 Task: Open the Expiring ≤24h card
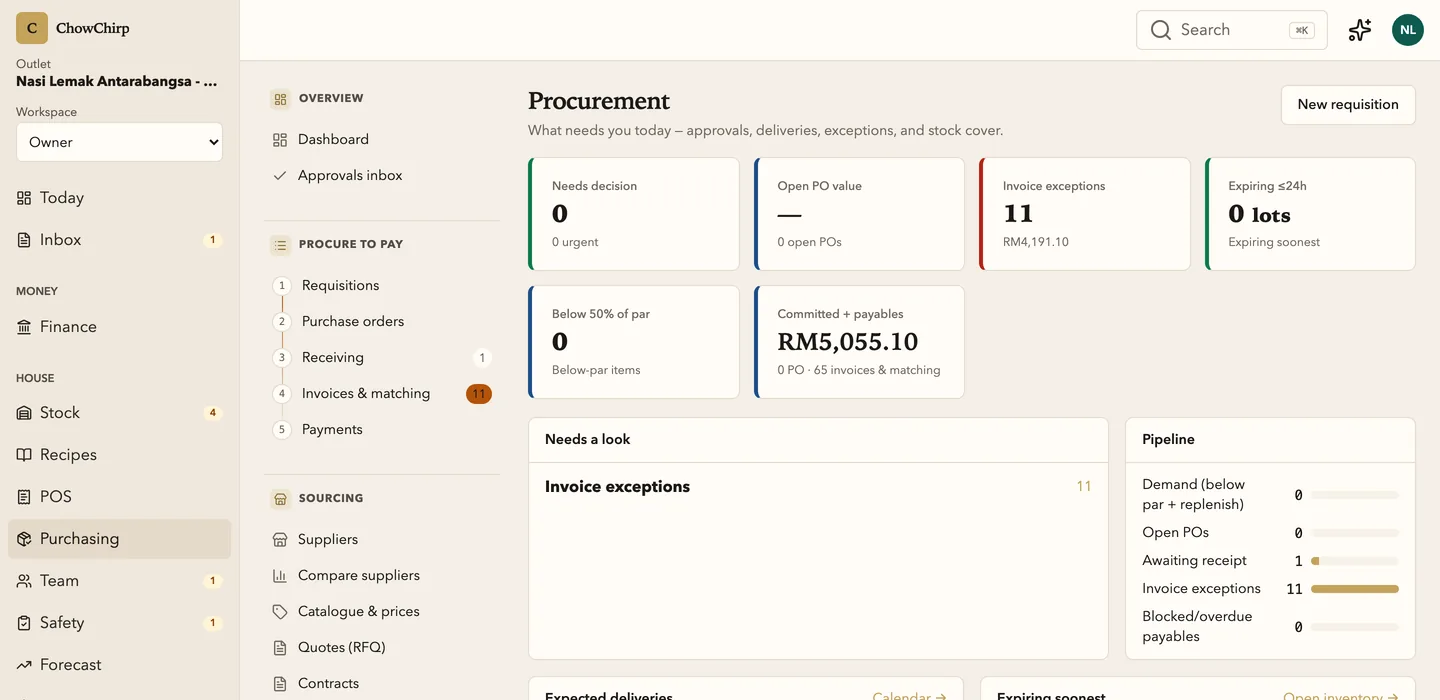[x=1311, y=214]
